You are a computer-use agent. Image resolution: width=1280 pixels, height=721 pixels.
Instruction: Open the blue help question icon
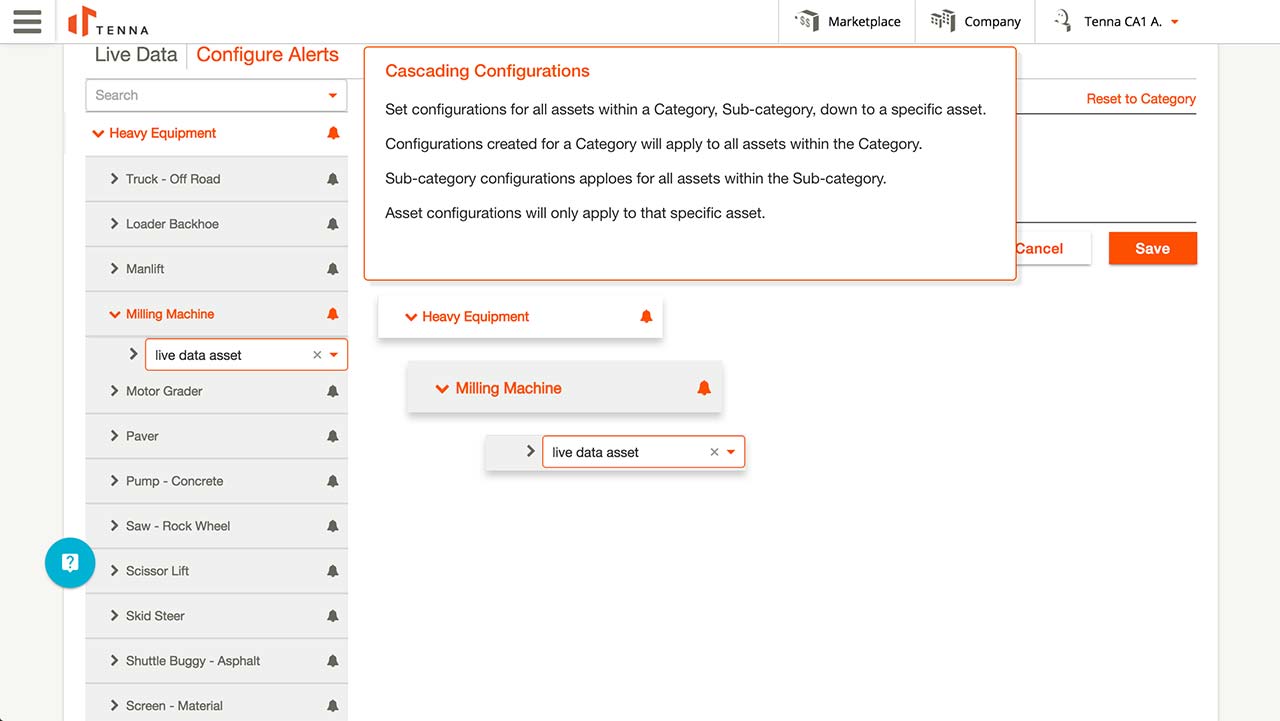click(x=70, y=563)
